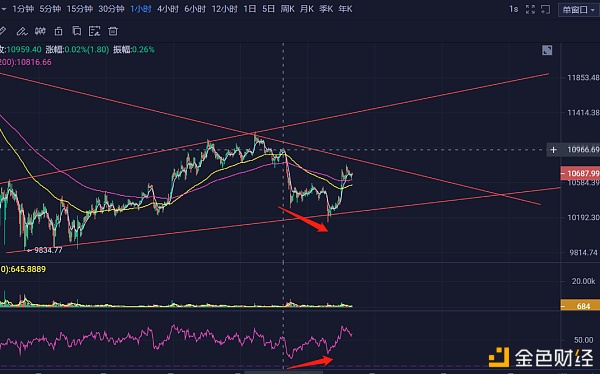Screen dimensions: 600x374
Task: Click the 9814.74 price axis label
Action: 584,252
